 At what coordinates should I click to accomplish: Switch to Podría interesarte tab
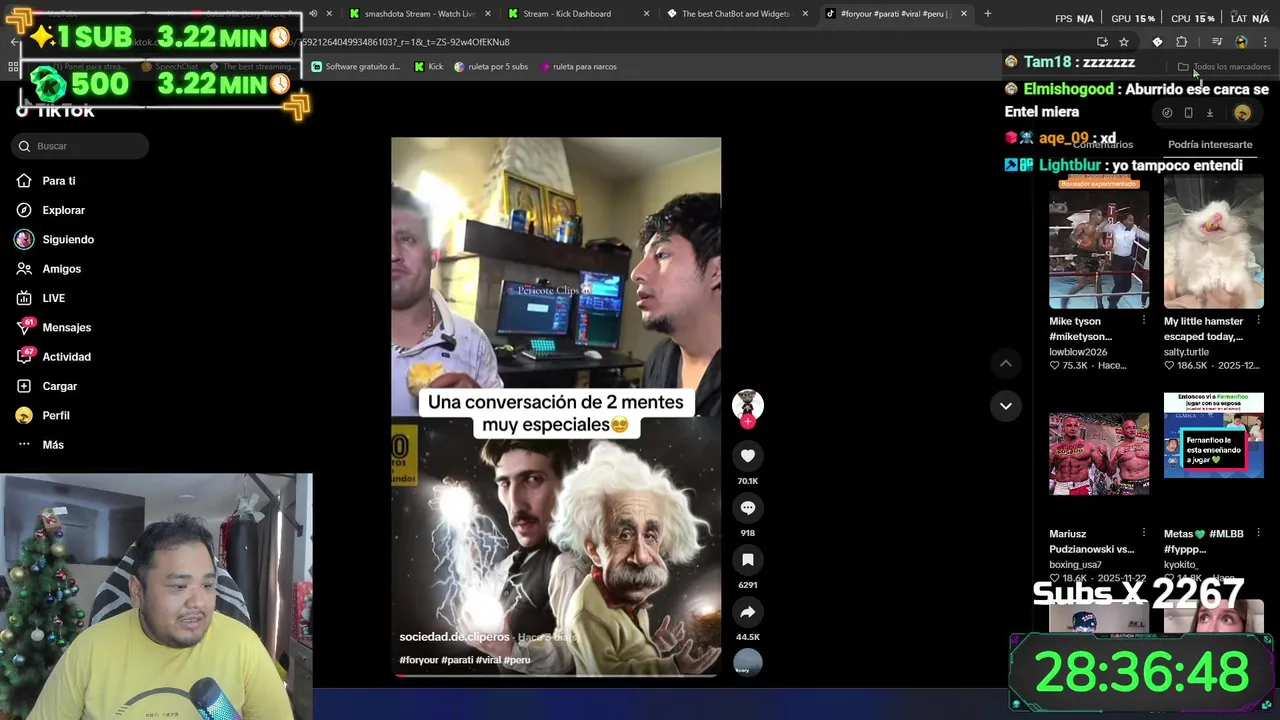point(1210,145)
